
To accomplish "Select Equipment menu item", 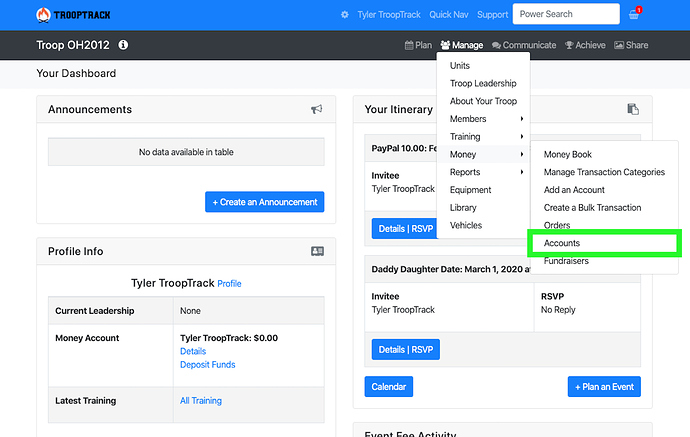I will 483,190.
